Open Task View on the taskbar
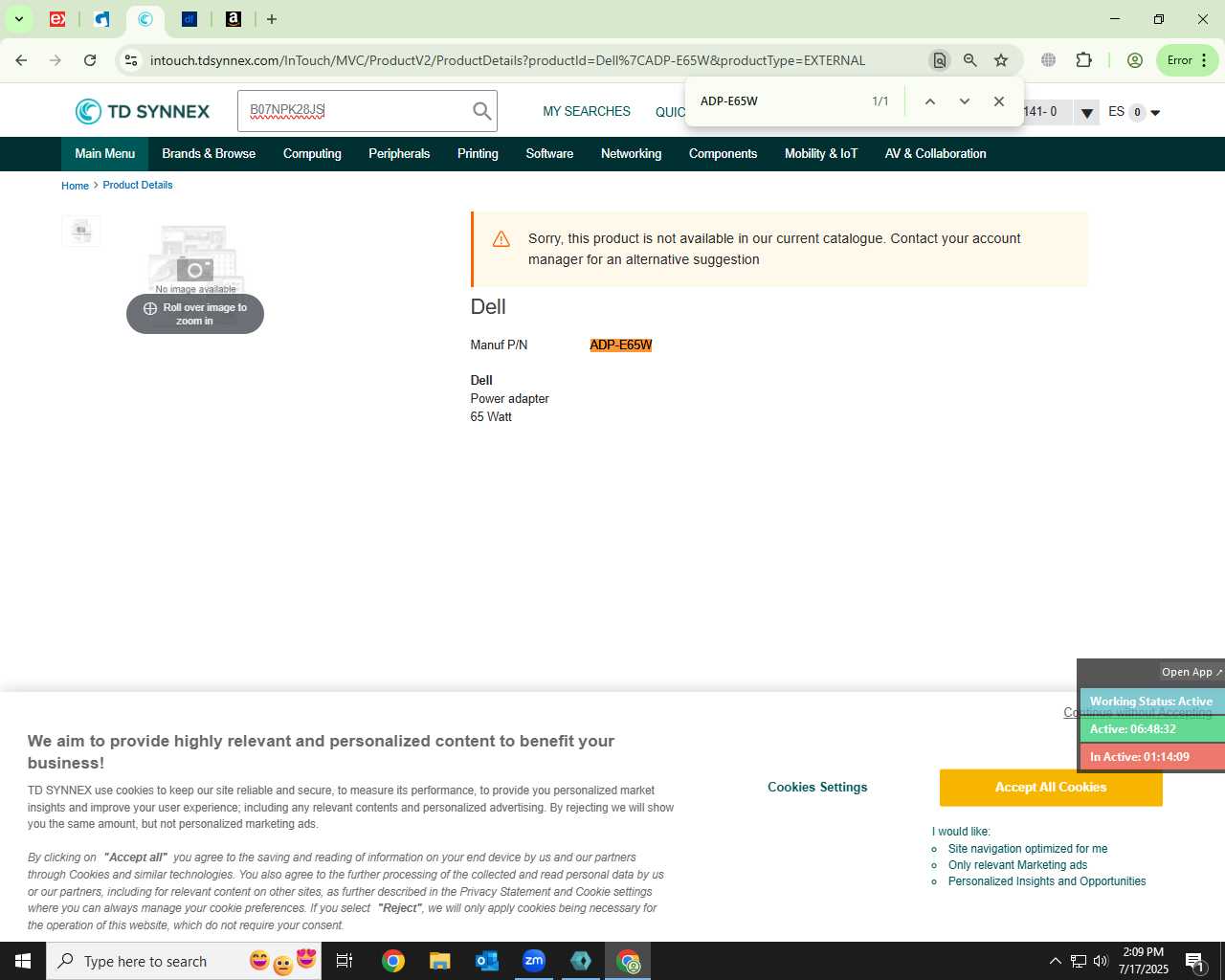Screen dimensions: 1225x980 (x=345, y=961)
